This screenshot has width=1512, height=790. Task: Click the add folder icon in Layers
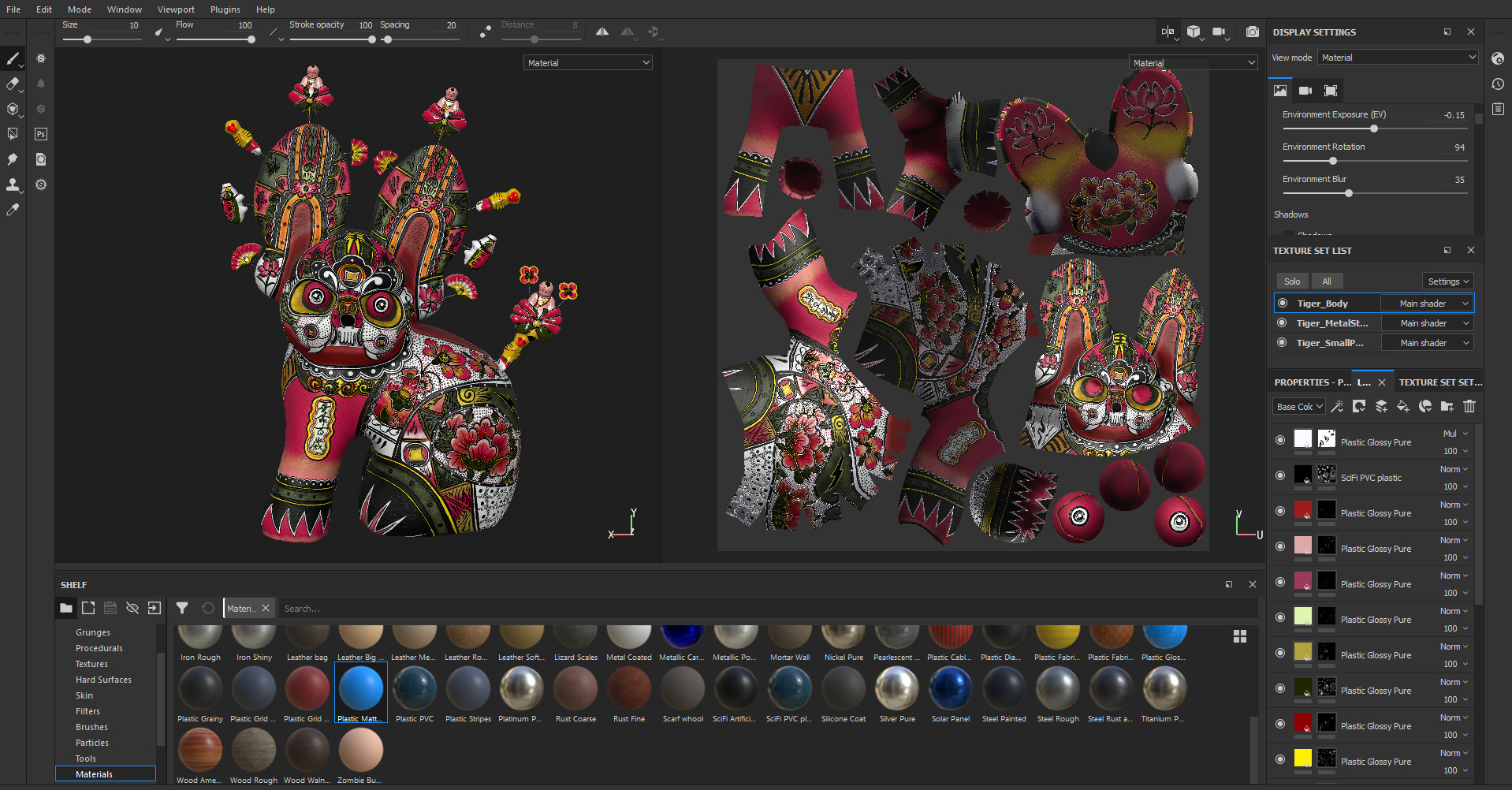click(x=1447, y=406)
